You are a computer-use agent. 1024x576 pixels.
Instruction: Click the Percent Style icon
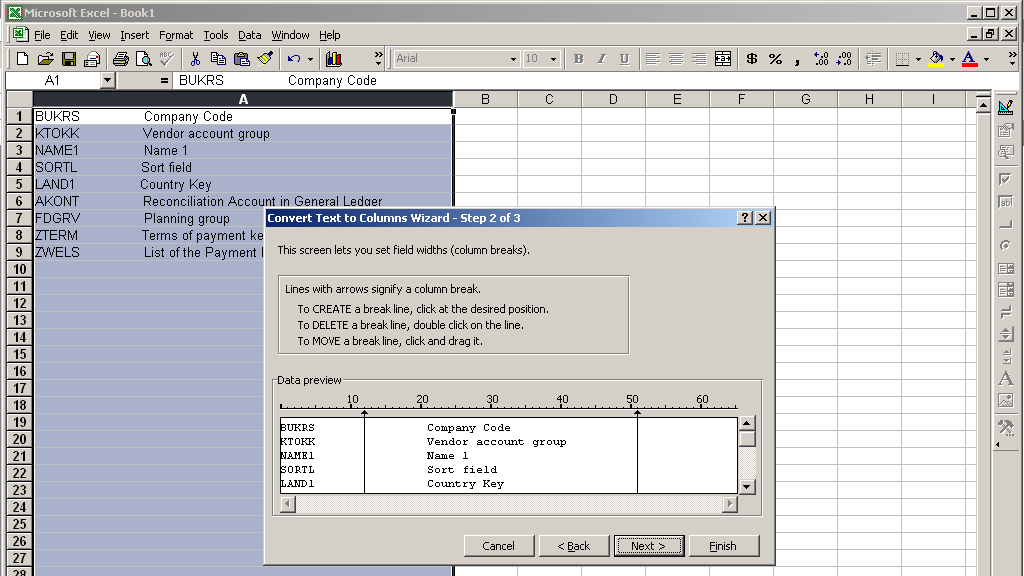click(x=775, y=59)
